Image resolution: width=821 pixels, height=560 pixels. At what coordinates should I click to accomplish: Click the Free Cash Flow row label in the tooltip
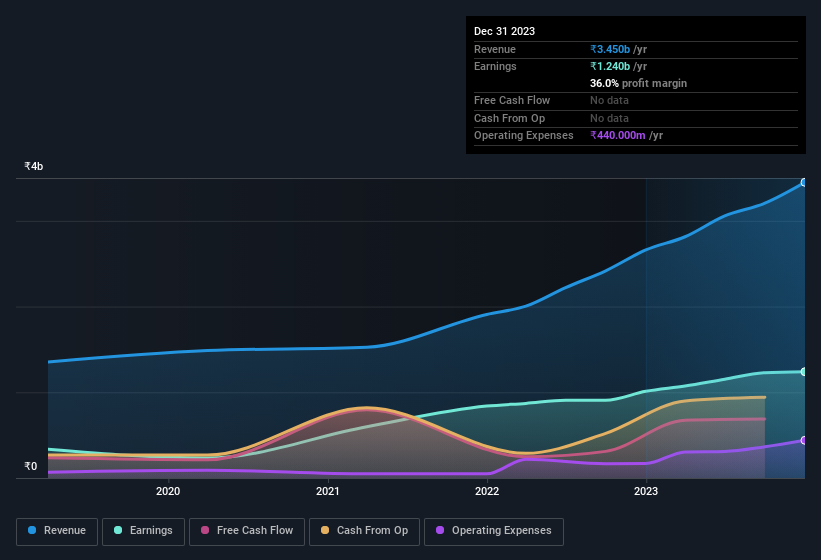(512, 100)
